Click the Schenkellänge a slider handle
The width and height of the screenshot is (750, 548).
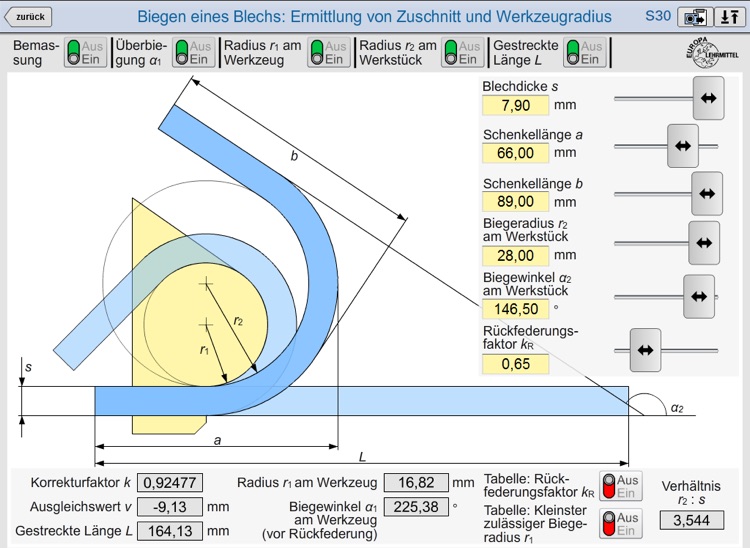682,146
